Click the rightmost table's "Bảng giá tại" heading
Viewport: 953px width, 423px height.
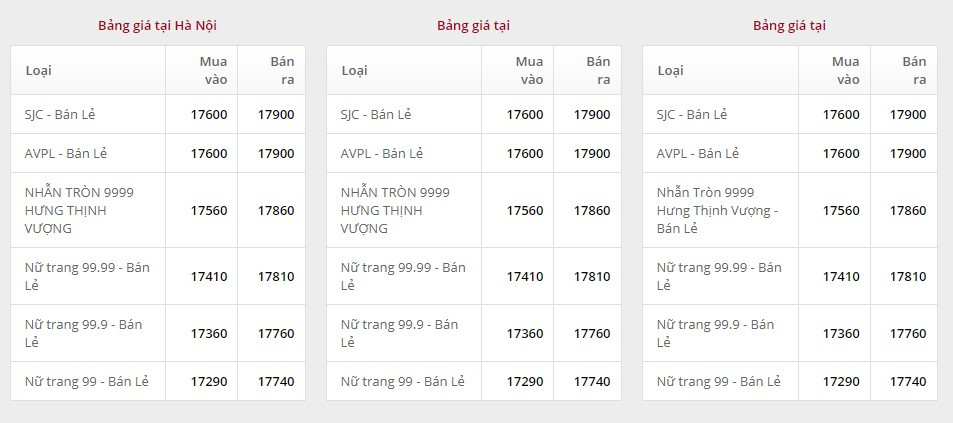point(789,25)
